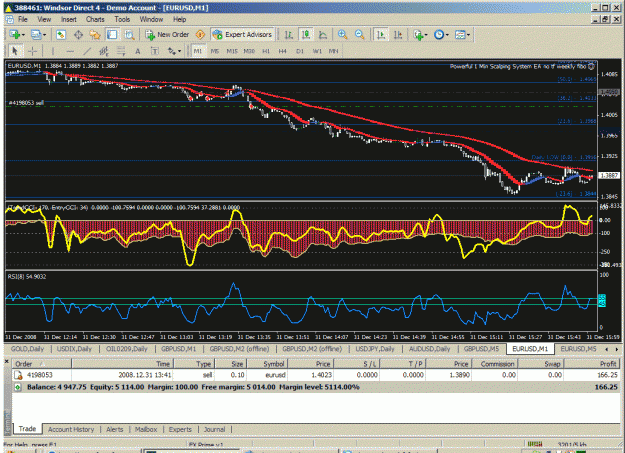Viewport: 625px width, 453px height.
Task: Switch to Line Chart display
Action: pyautogui.click(x=323, y=35)
